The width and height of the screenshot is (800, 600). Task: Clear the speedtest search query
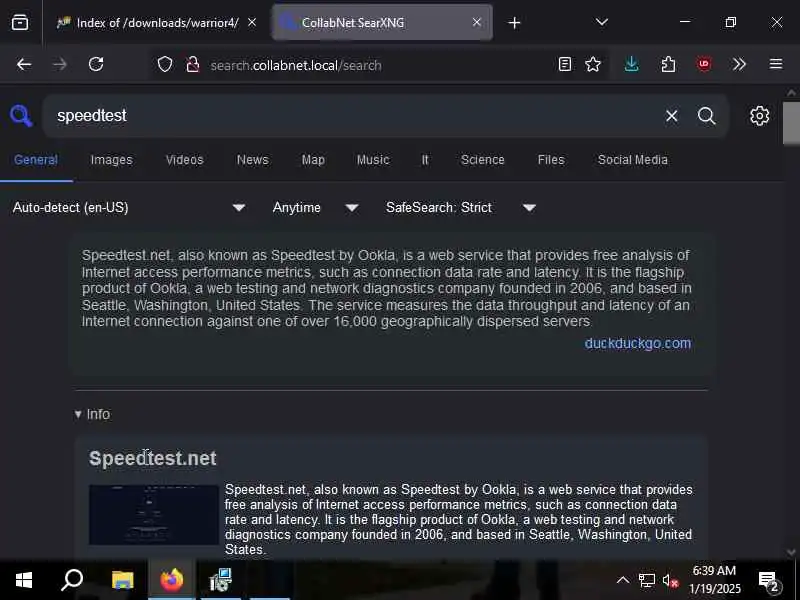point(671,116)
